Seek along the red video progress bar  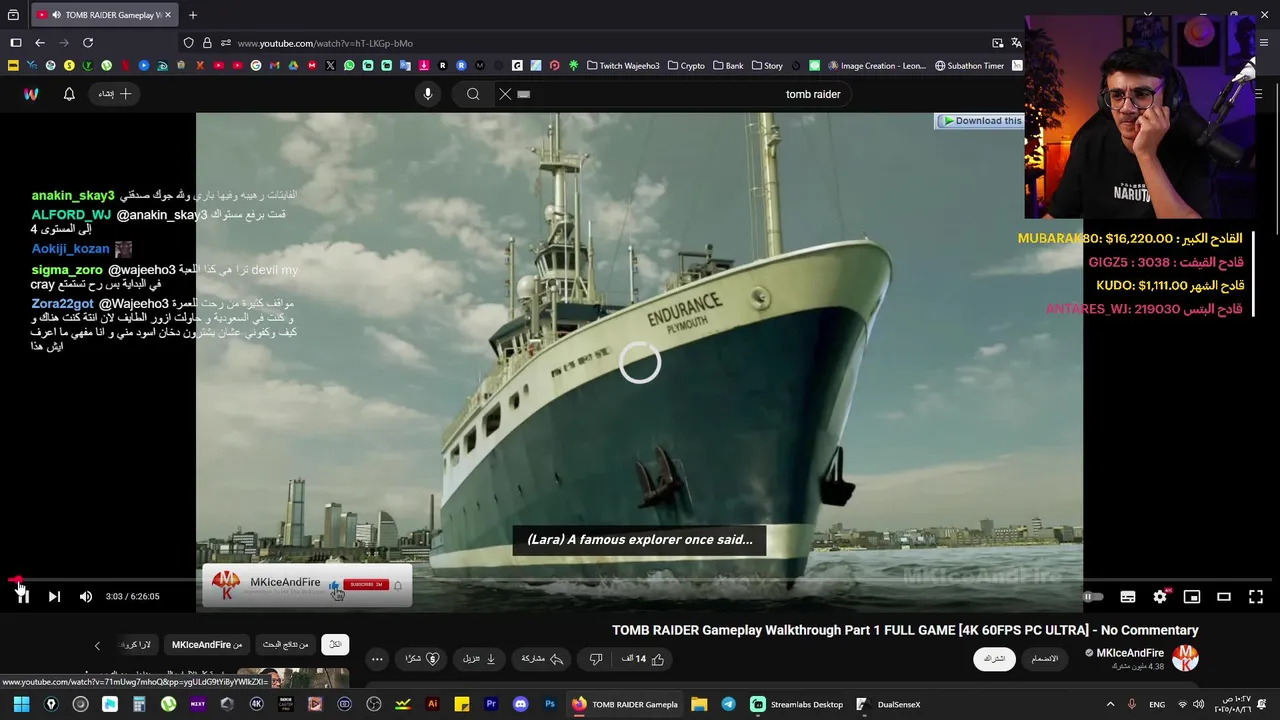click(x=640, y=579)
